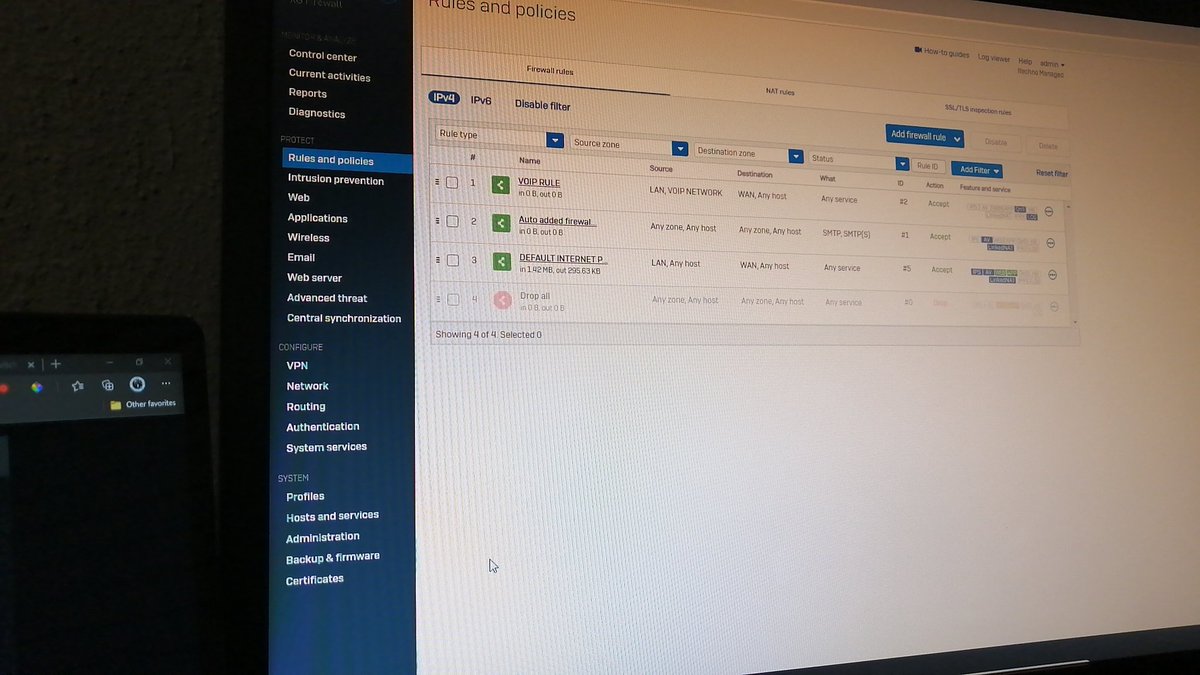
Task: Open Routing in sidebar
Action: [x=306, y=407]
